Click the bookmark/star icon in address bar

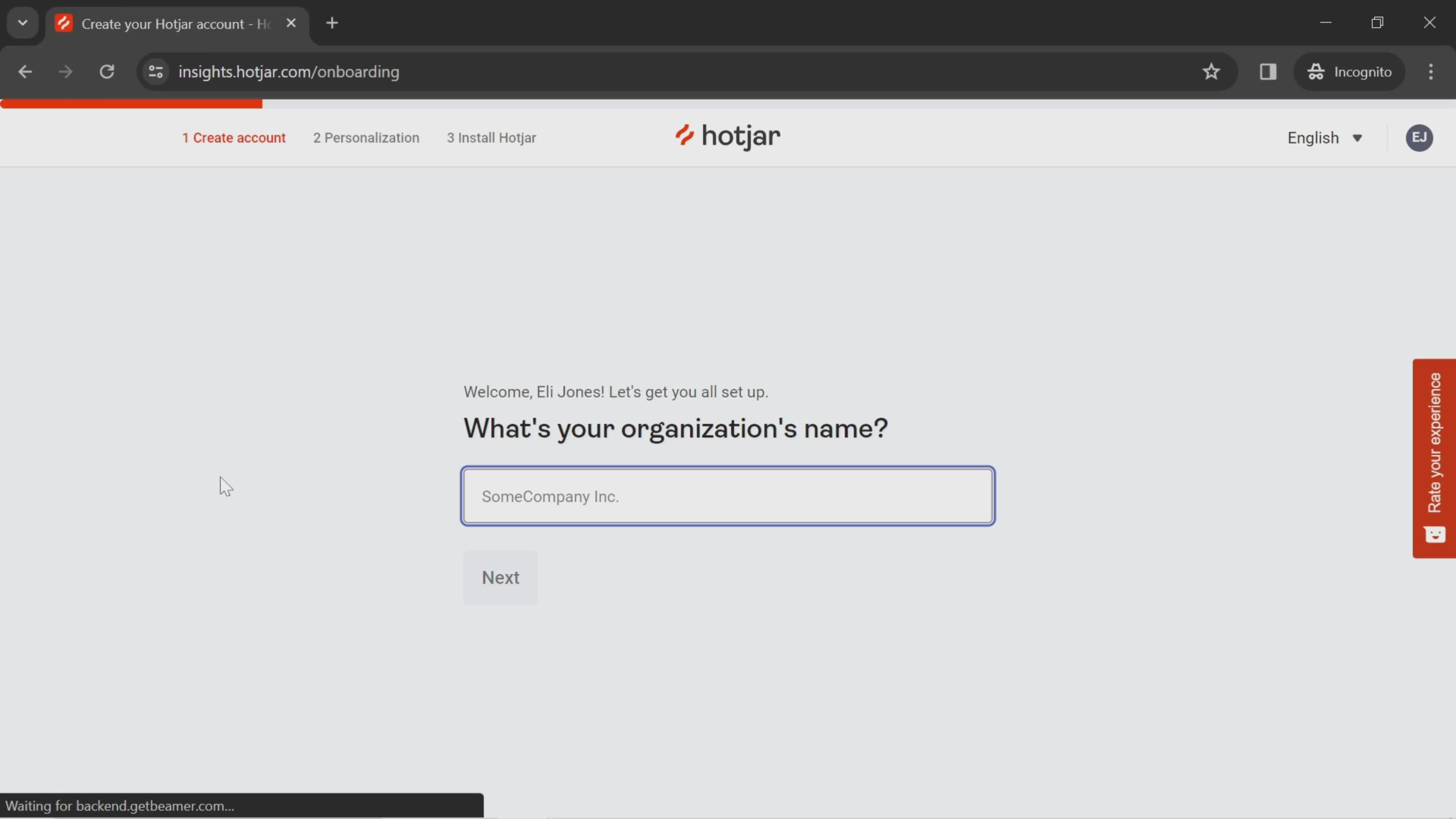pos(1211,71)
